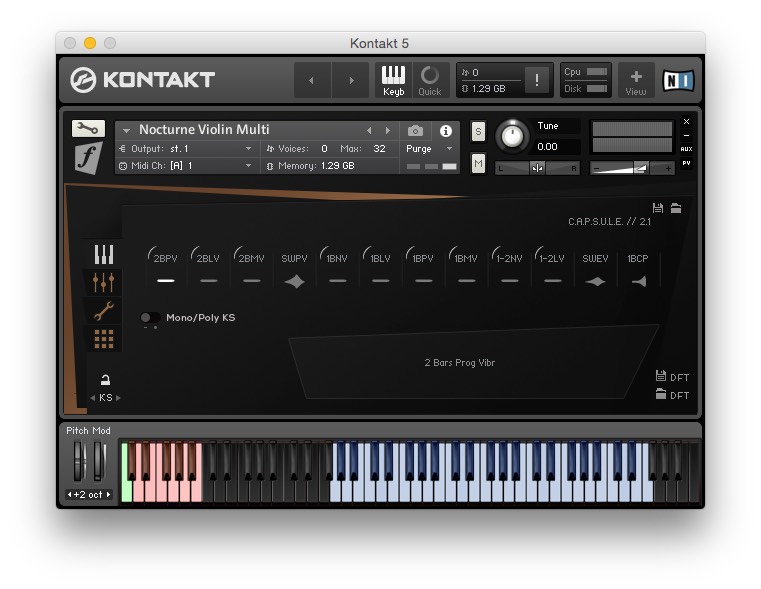This screenshot has width=761, height=589.
Task: Solo the Nocturne Violin Multi instrument
Action: click(x=478, y=131)
